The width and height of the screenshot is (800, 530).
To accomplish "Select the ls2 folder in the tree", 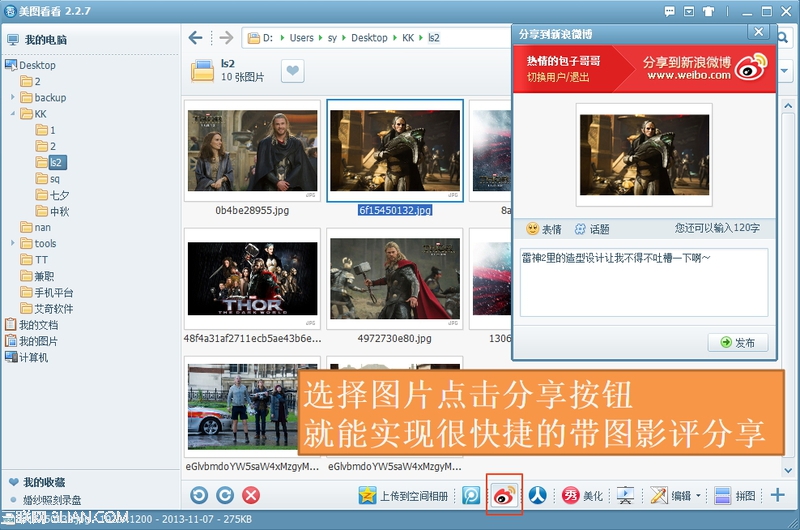I will (x=51, y=162).
